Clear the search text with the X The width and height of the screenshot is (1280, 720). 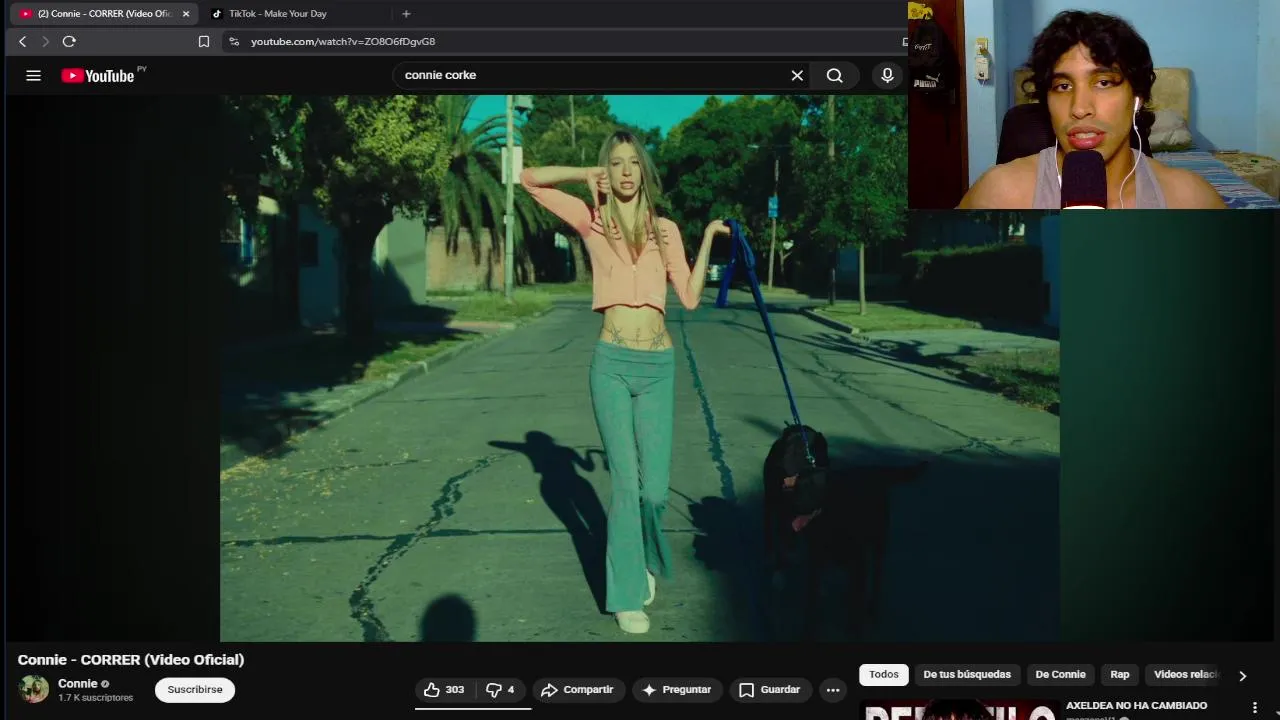pos(797,75)
